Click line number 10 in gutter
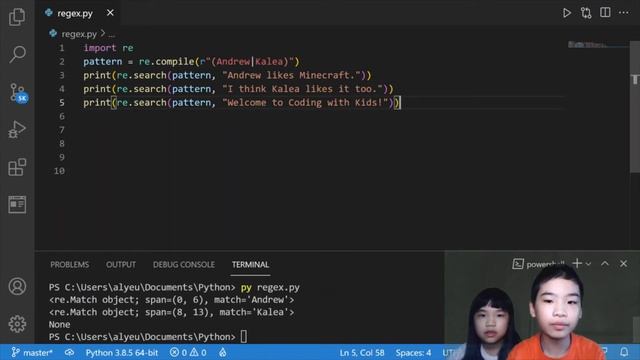The image size is (640, 360). 60,171
